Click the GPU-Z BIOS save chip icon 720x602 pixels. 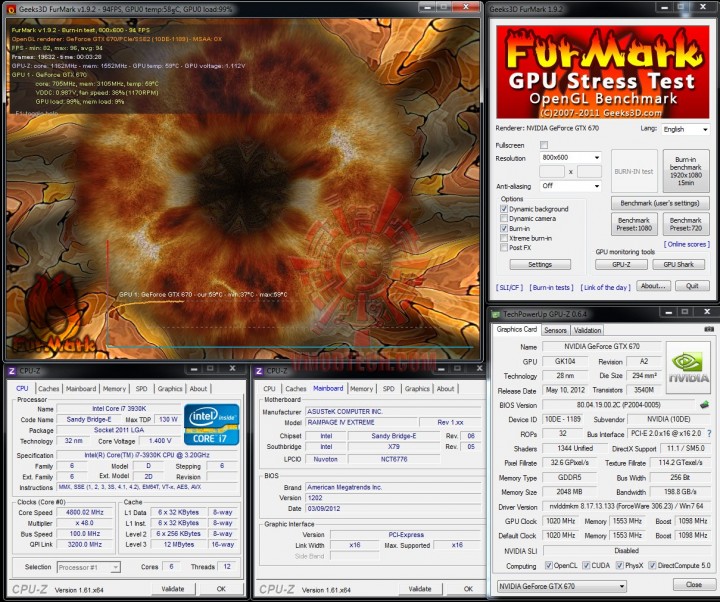704,405
